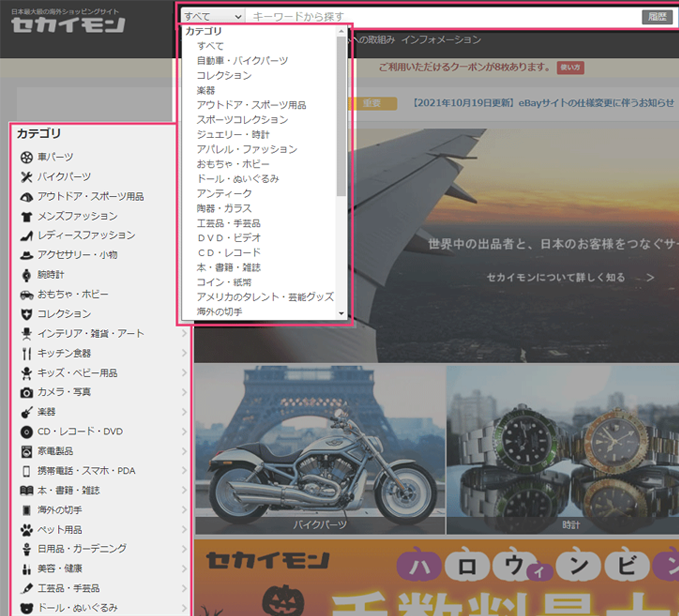Screen dimensions: 679x616
Task: Click the コレクション shield icon
Action: 26,314
